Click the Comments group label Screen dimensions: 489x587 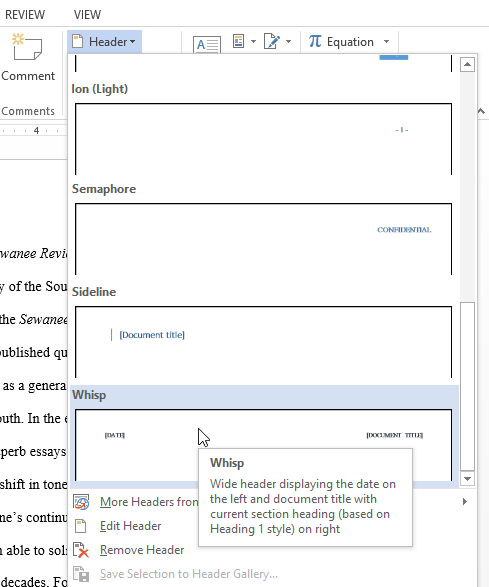pos(28,111)
